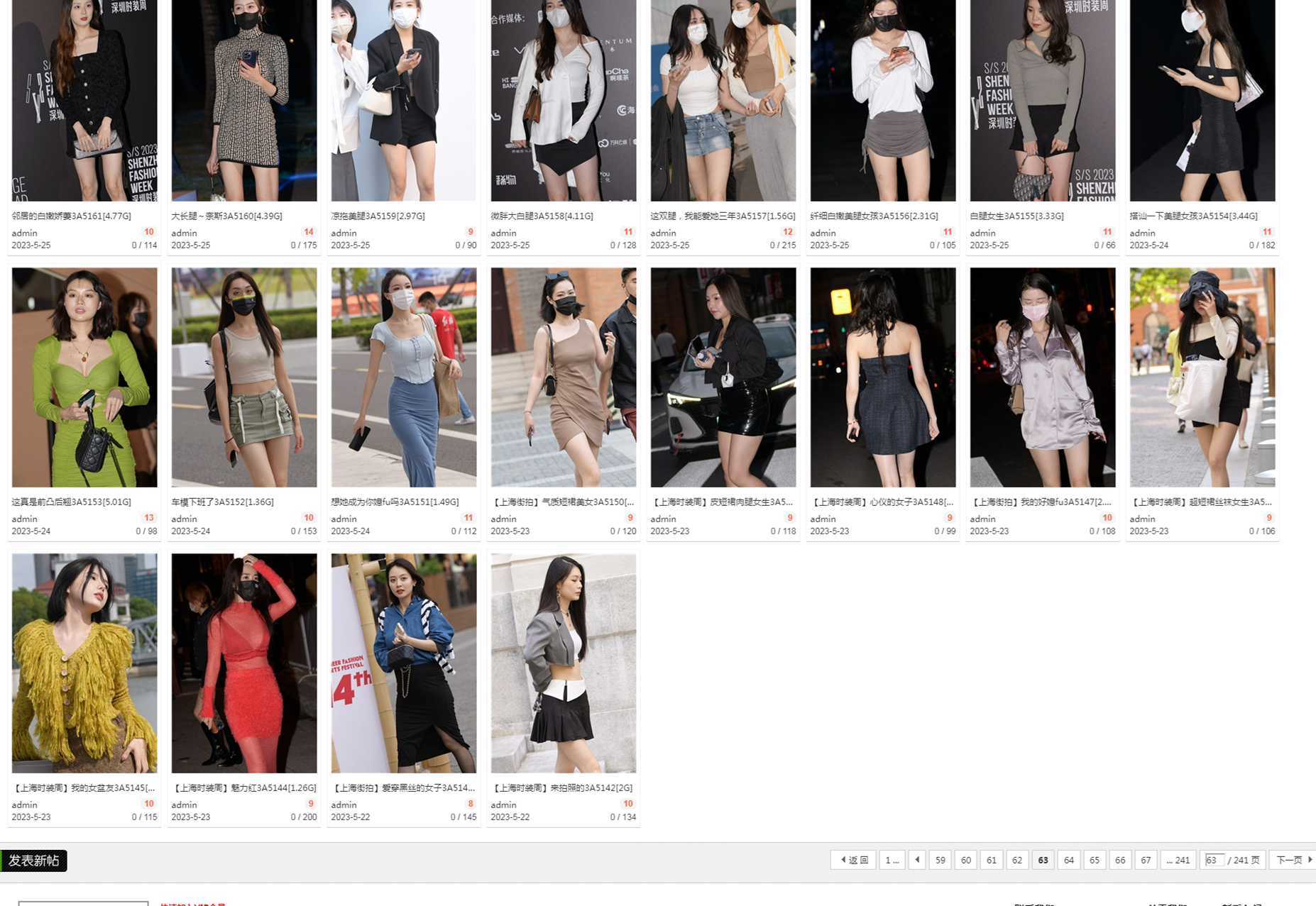Go to page 61
The height and width of the screenshot is (906, 1316).
click(991, 860)
